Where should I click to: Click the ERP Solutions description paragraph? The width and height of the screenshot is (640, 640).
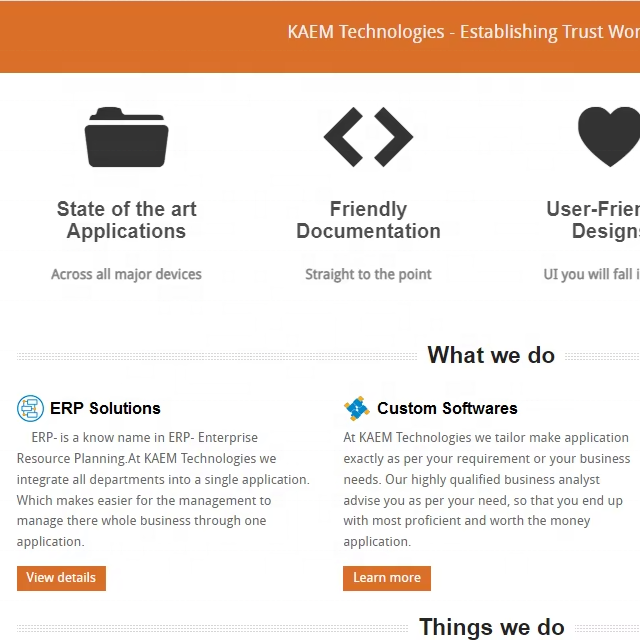(163, 489)
